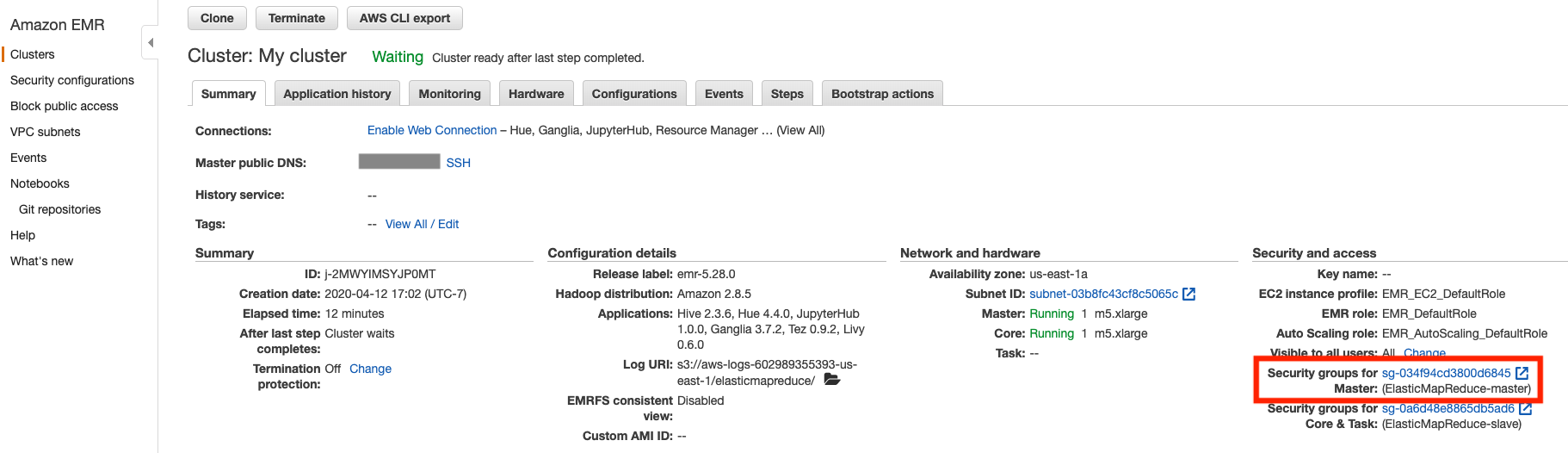Viewport: 1568px width, 453px height.
Task: Open the Bootstrap actions tab
Action: (x=882, y=94)
